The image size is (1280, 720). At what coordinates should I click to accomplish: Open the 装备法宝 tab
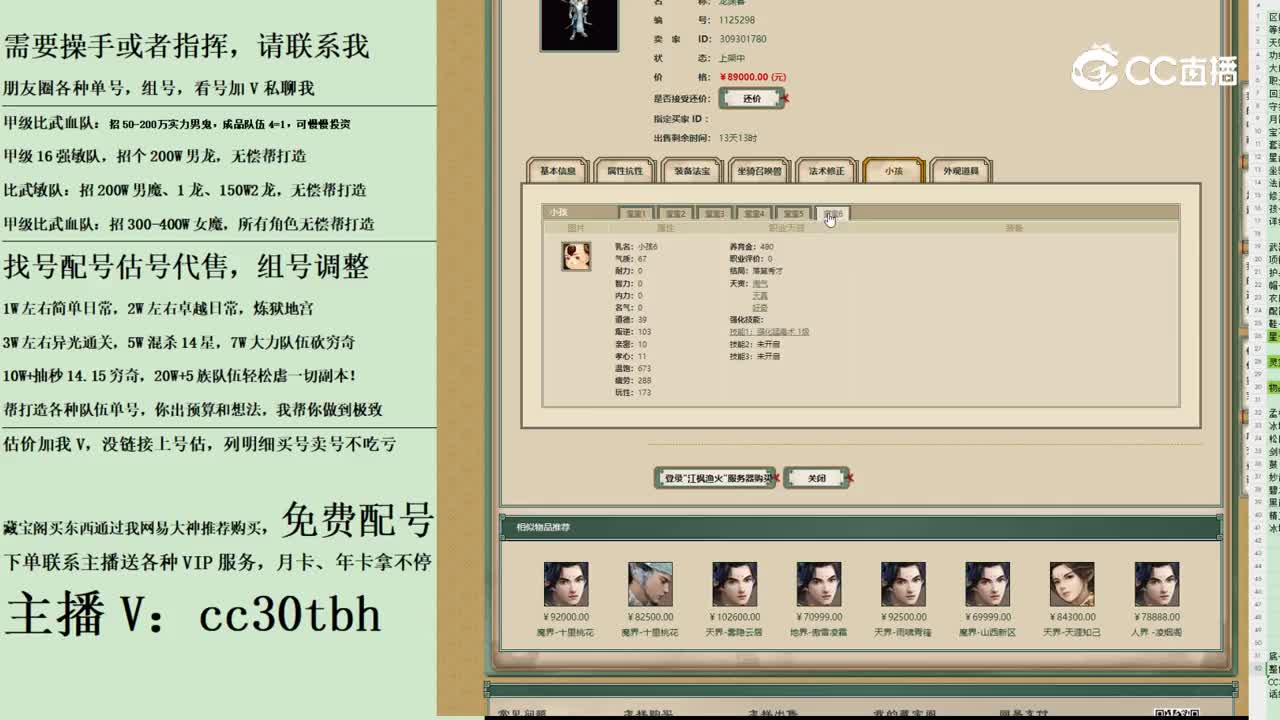pyautogui.click(x=692, y=171)
